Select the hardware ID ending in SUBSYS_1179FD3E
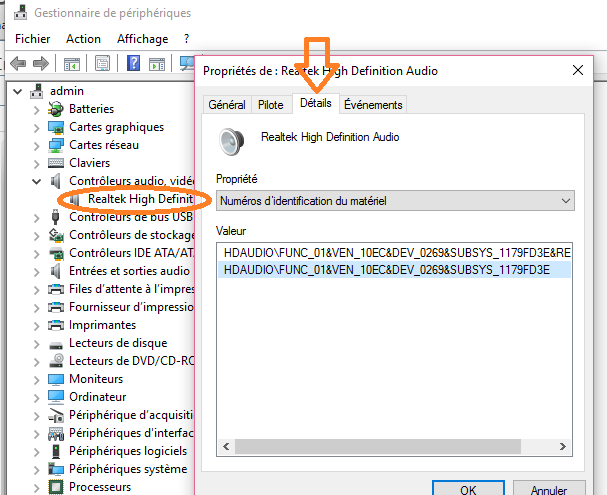This screenshot has width=607, height=495. [x=394, y=270]
